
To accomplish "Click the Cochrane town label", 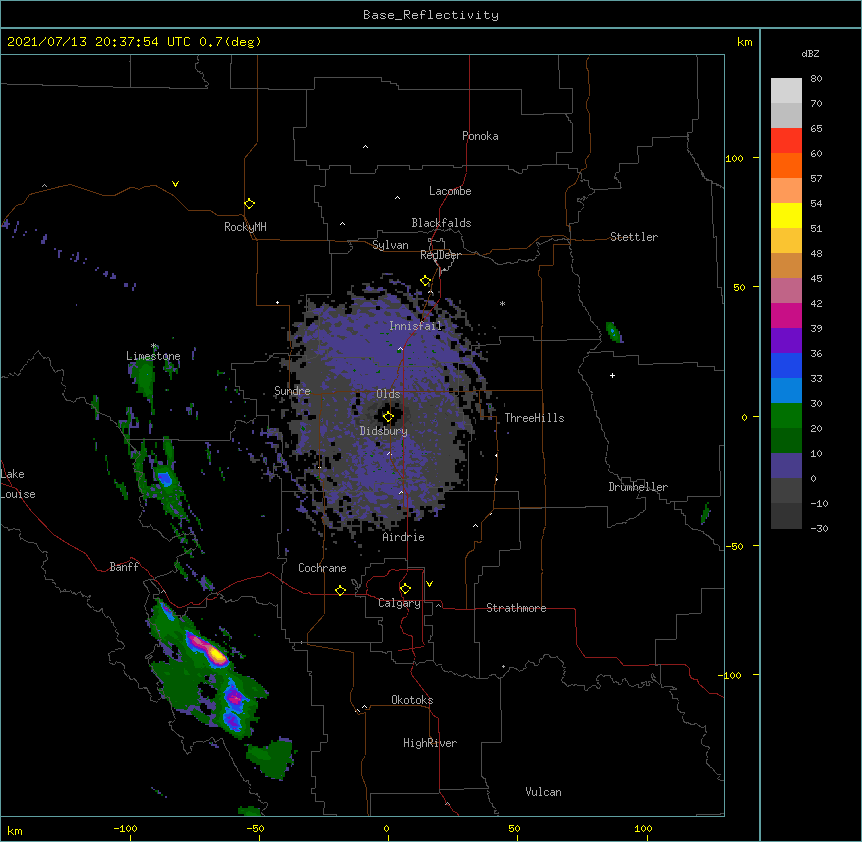I will point(322,568).
